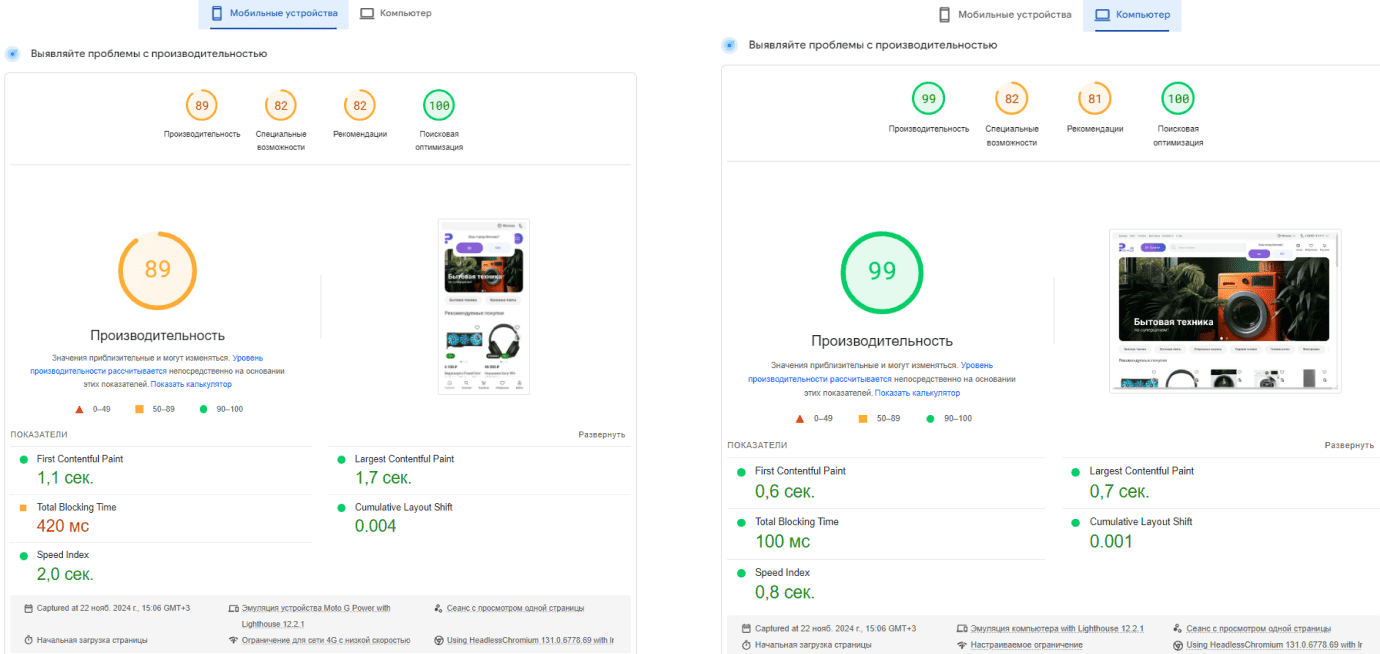
Task: Expand the ПОКАЗАТЕЛИ section via 'Развернуть' in the left report
Action: (x=601, y=435)
